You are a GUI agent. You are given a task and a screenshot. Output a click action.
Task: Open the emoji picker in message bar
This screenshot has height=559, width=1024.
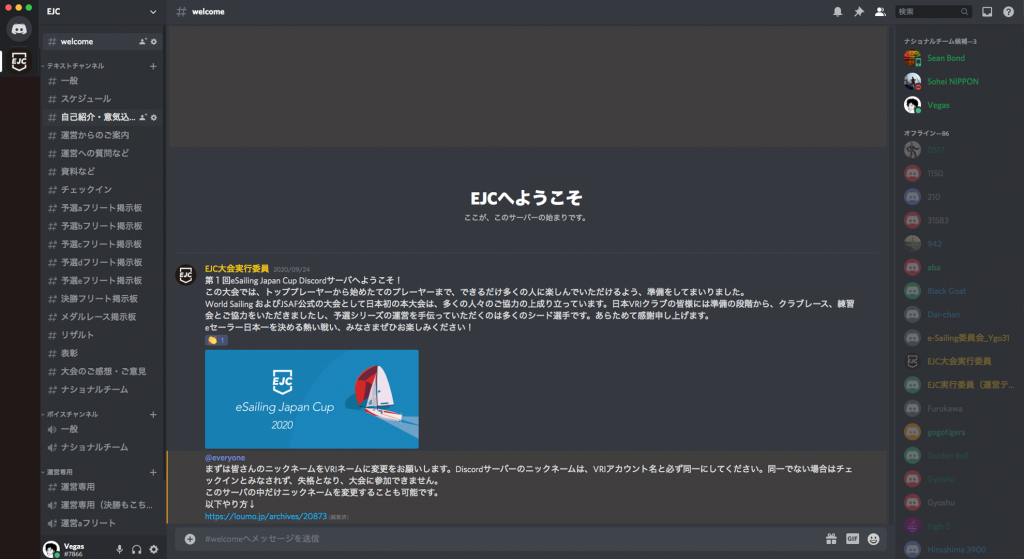(873, 538)
